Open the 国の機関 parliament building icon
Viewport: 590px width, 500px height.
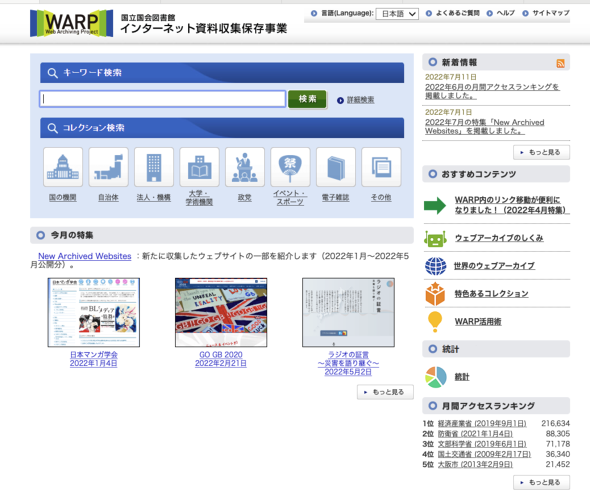click(x=63, y=167)
